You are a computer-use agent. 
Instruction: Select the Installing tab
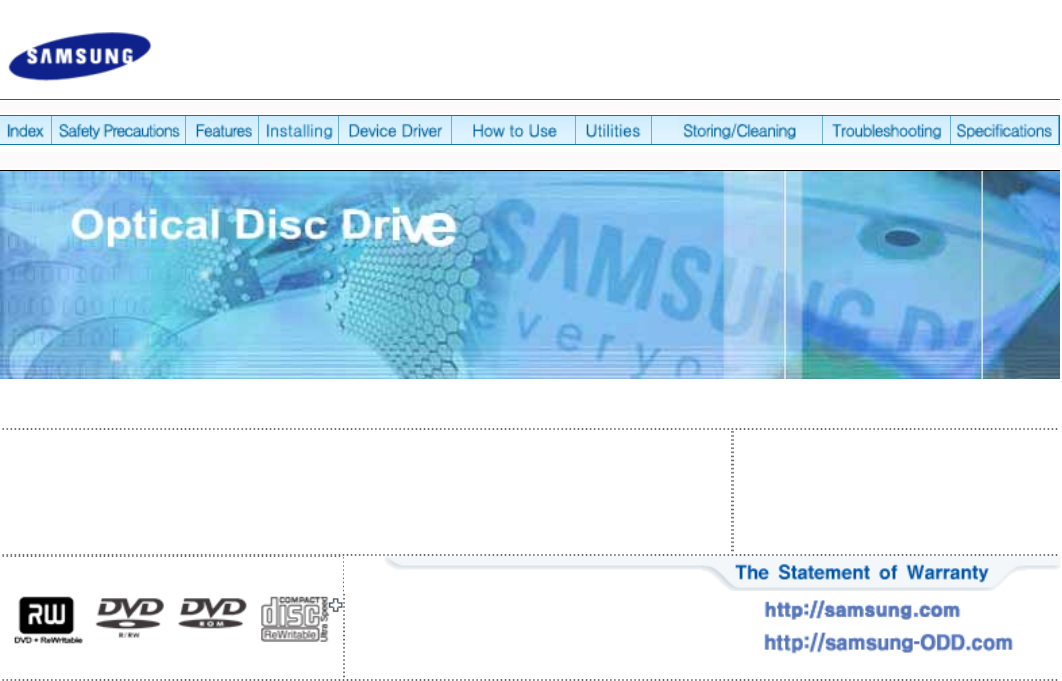coord(299,131)
